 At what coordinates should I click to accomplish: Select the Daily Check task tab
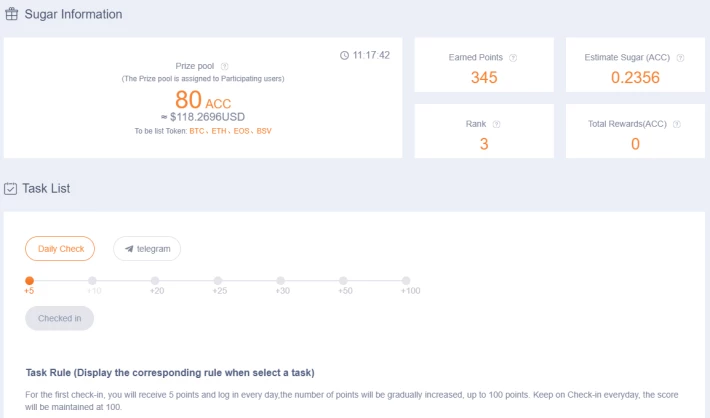coord(60,249)
